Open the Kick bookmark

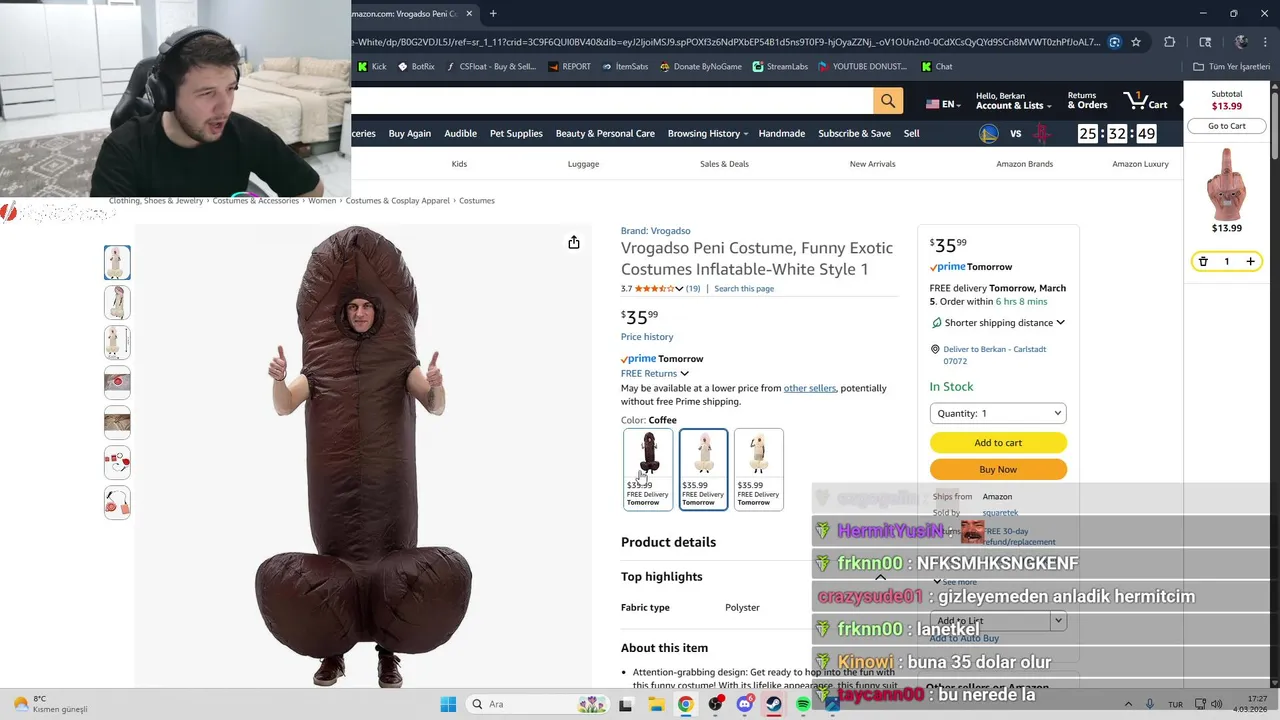[x=372, y=67]
